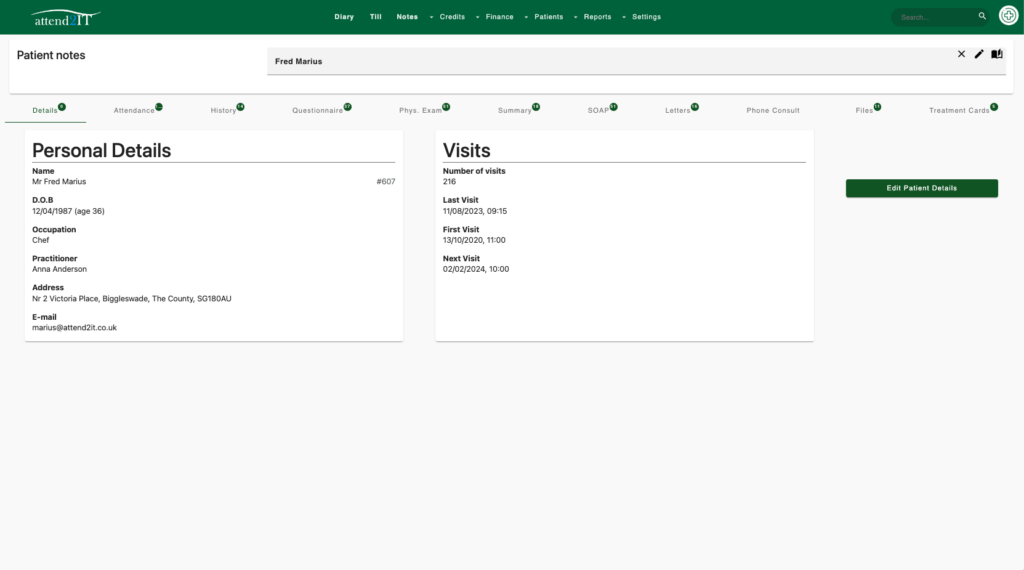Viewport: 1024px width, 570px height.
Task: Click the email marius@attend2it.co.uk
Action: tap(74, 328)
